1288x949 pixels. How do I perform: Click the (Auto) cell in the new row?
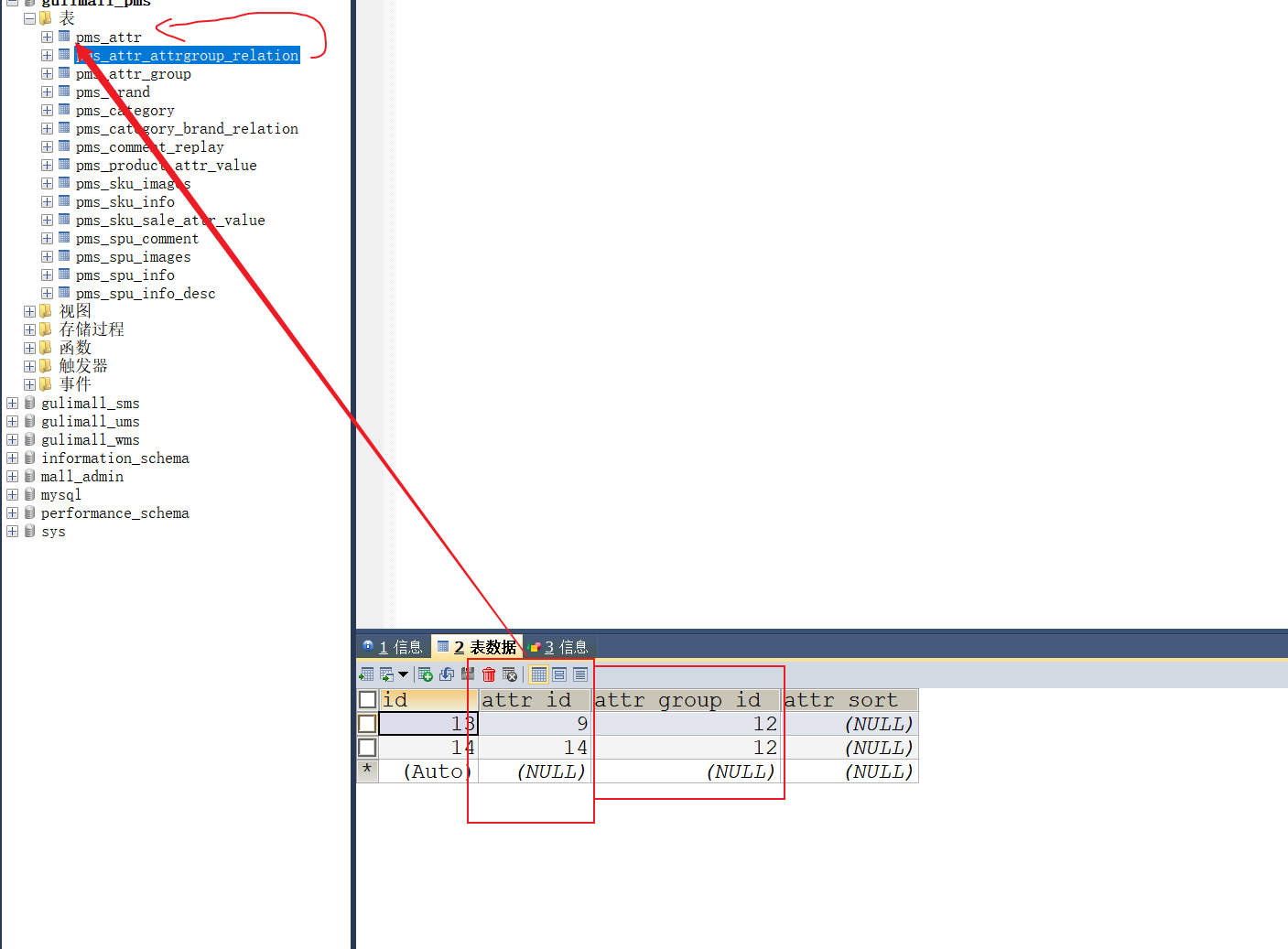click(428, 771)
